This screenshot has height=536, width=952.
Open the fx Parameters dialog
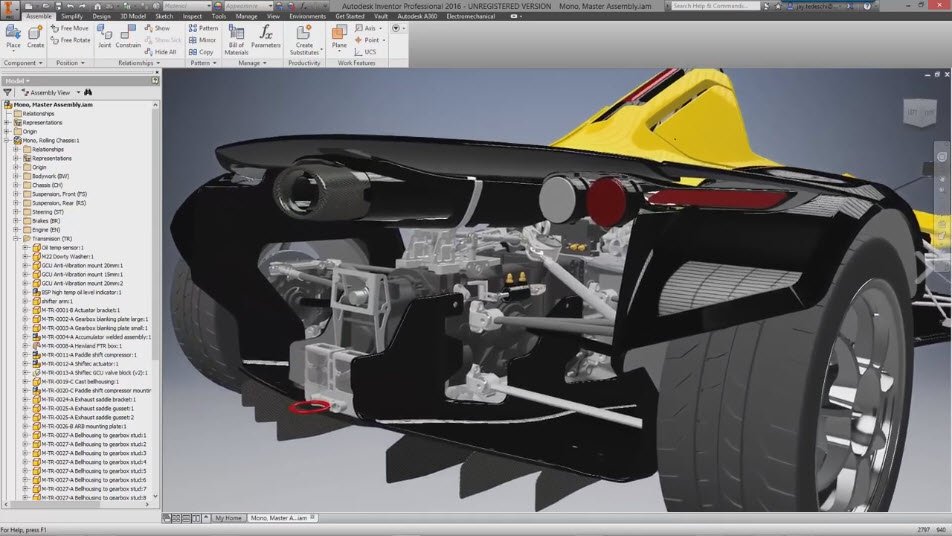pyautogui.click(x=266, y=36)
